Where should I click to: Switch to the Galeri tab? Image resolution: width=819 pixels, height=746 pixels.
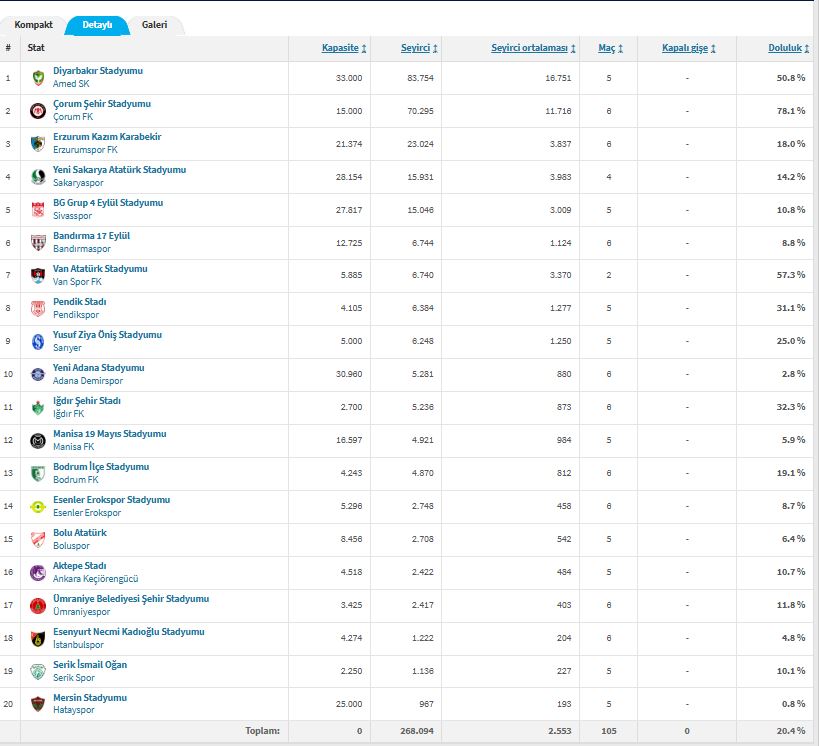coord(154,24)
